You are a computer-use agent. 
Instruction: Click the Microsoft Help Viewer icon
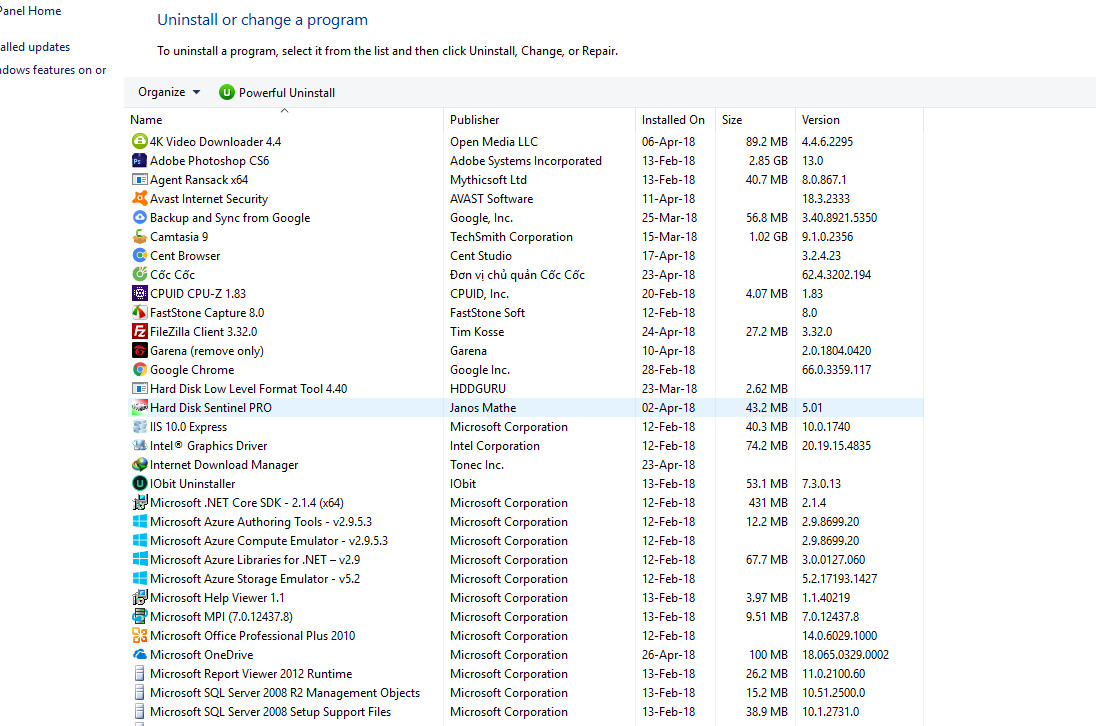click(140, 597)
